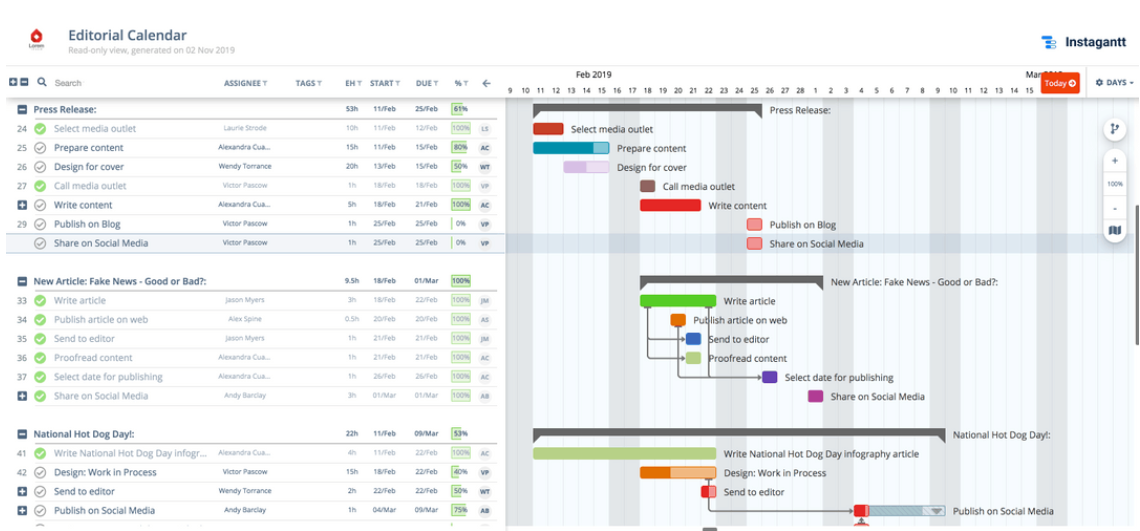
Task: Expand subtasks of Publish on Social Media
Action: pyautogui.click(x=22, y=511)
